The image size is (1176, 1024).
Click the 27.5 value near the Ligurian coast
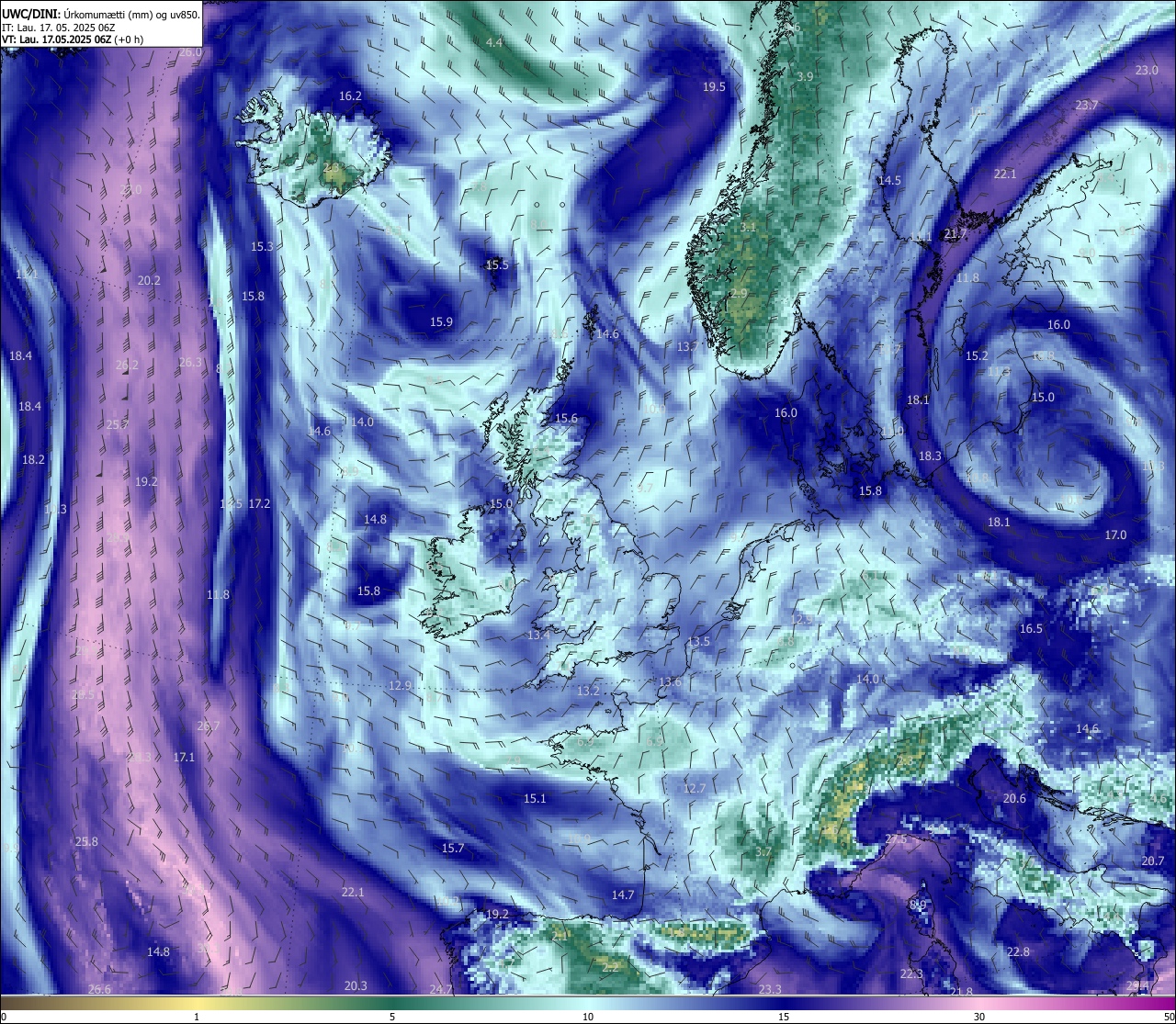pos(896,838)
